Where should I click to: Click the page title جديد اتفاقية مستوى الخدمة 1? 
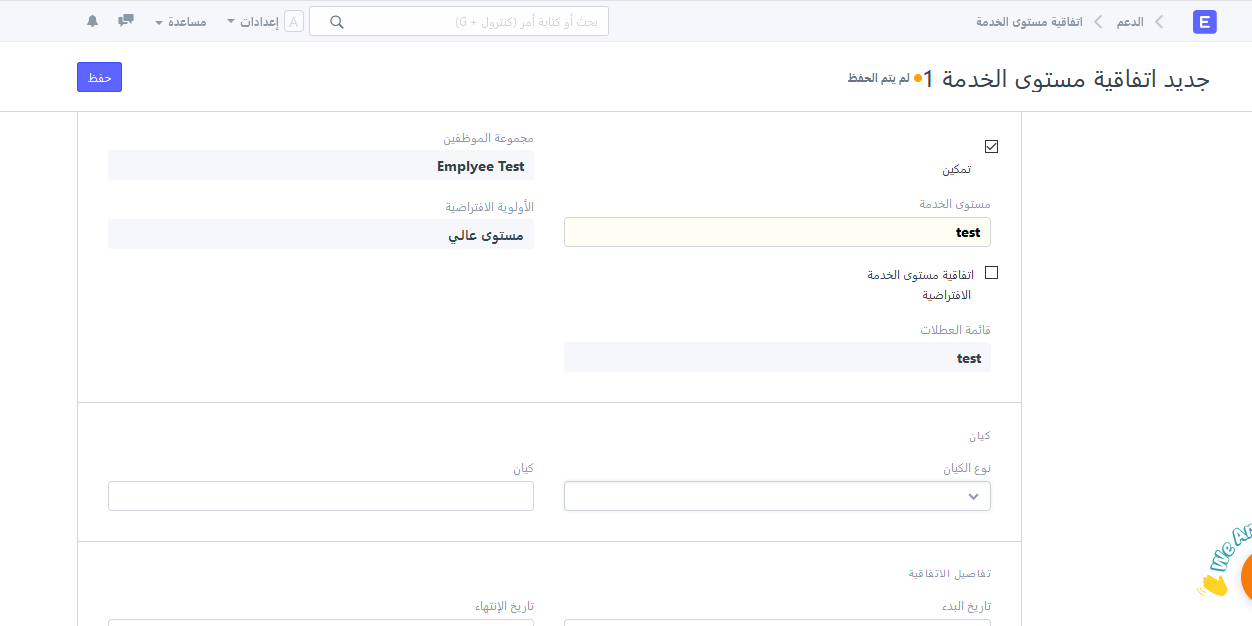(1066, 79)
